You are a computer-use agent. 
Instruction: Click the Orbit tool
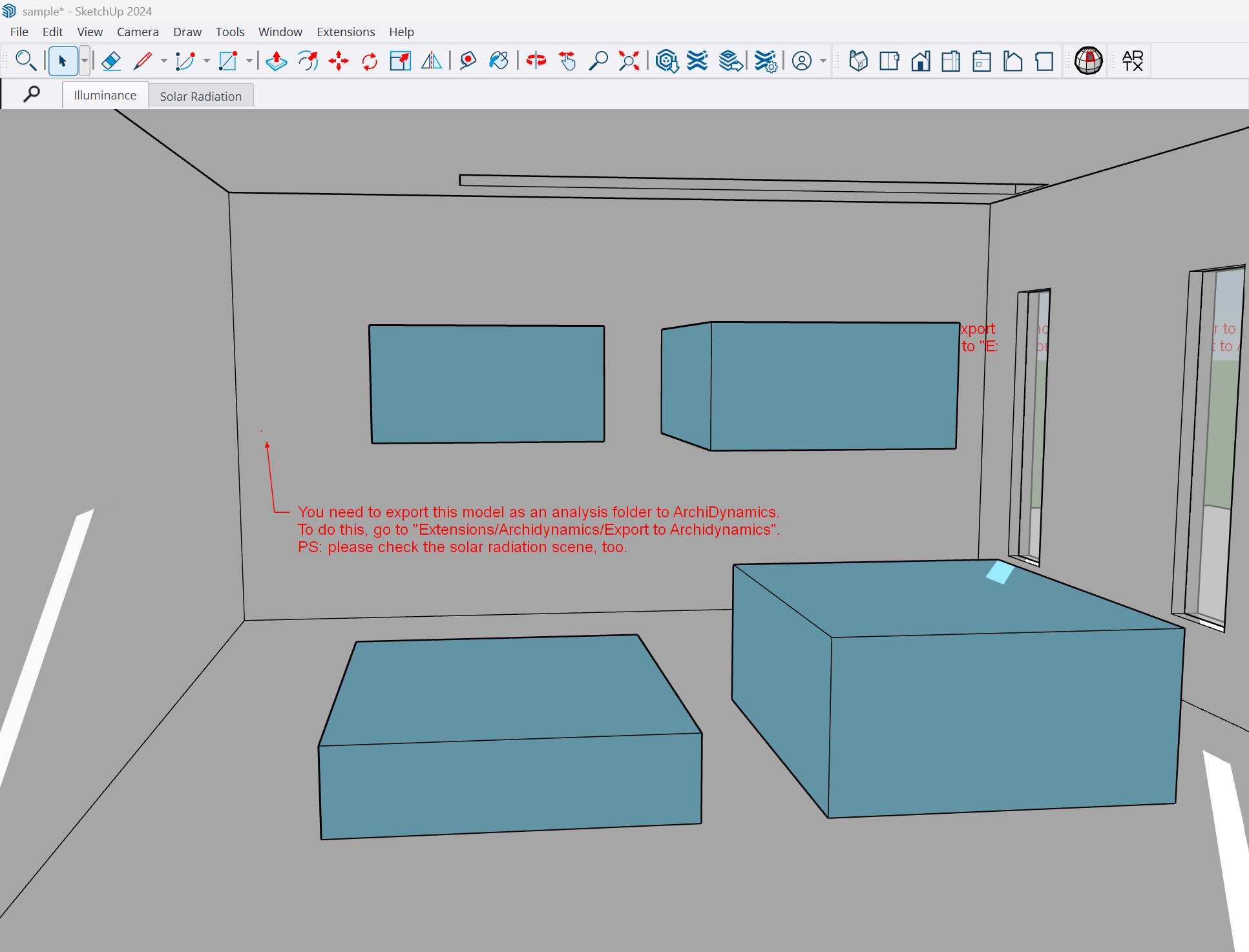(x=536, y=61)
